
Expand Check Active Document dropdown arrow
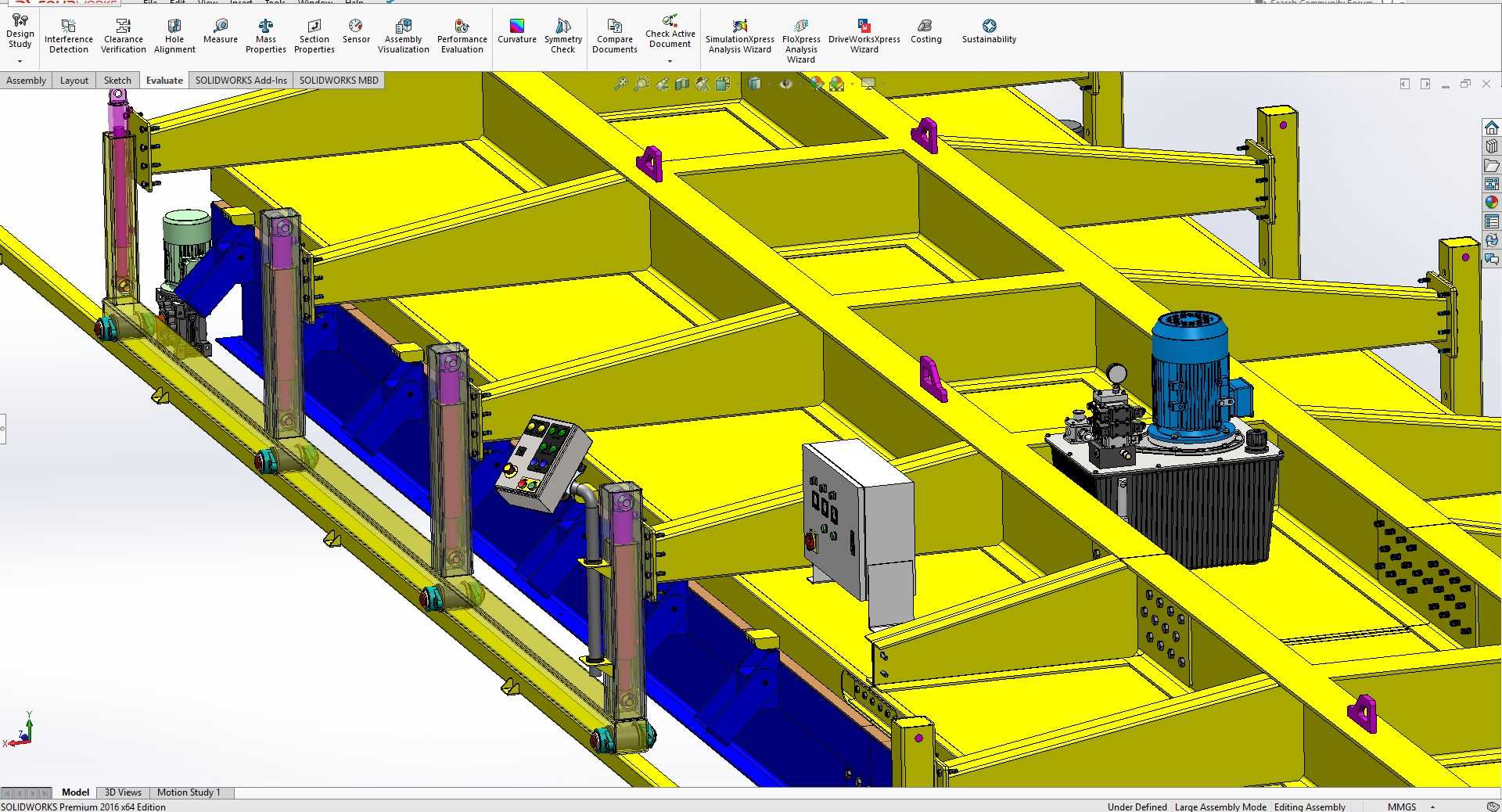[670, 61]
